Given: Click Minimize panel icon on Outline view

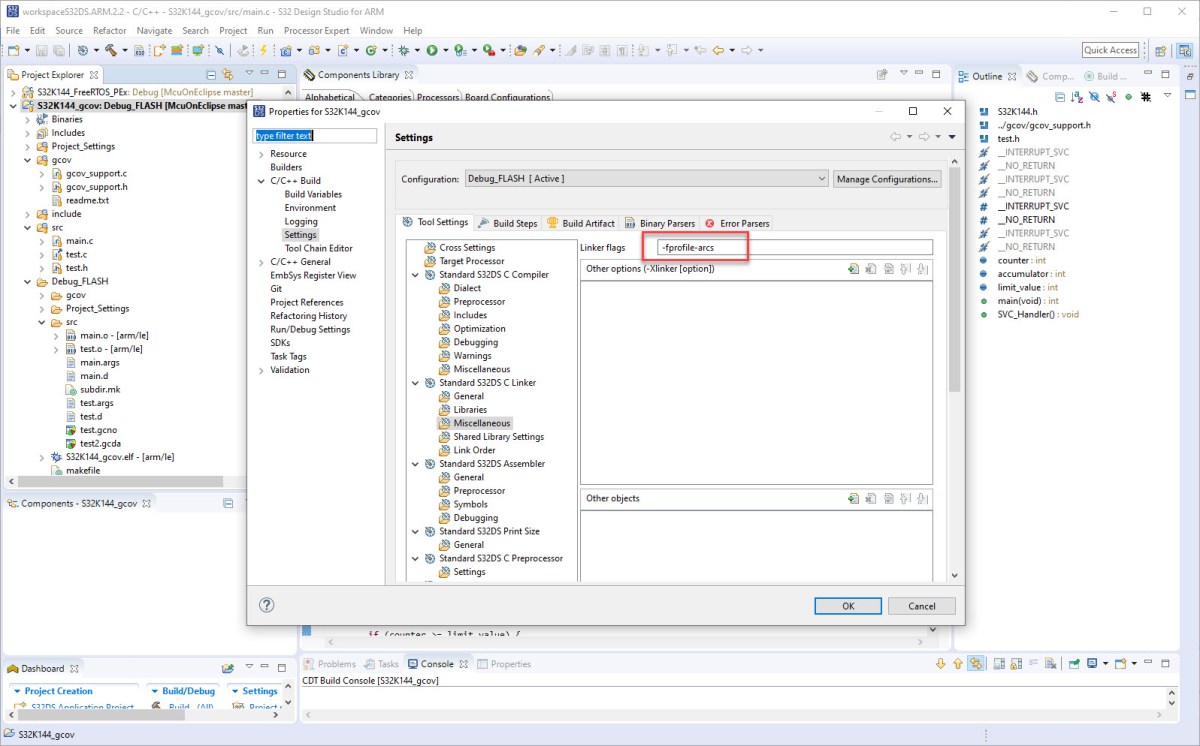Looking at the screenshot, I should [x=1148, y=74].
